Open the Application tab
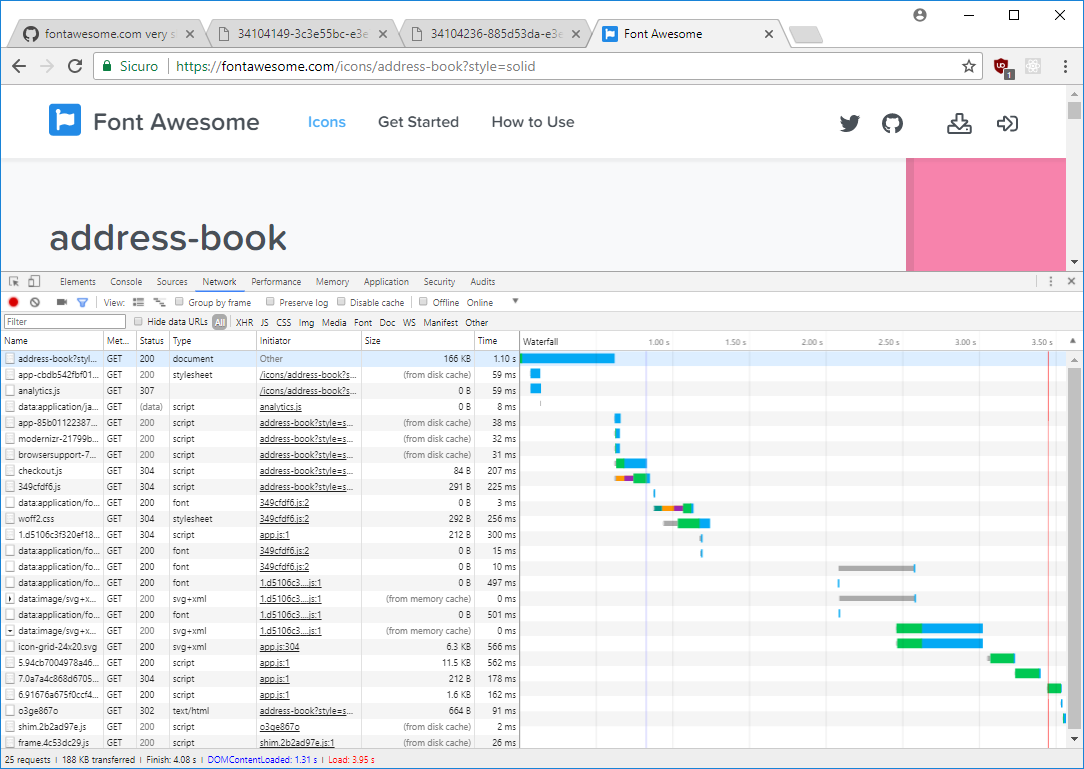This screenshot has height=769, width=1084. click(386, 281)
